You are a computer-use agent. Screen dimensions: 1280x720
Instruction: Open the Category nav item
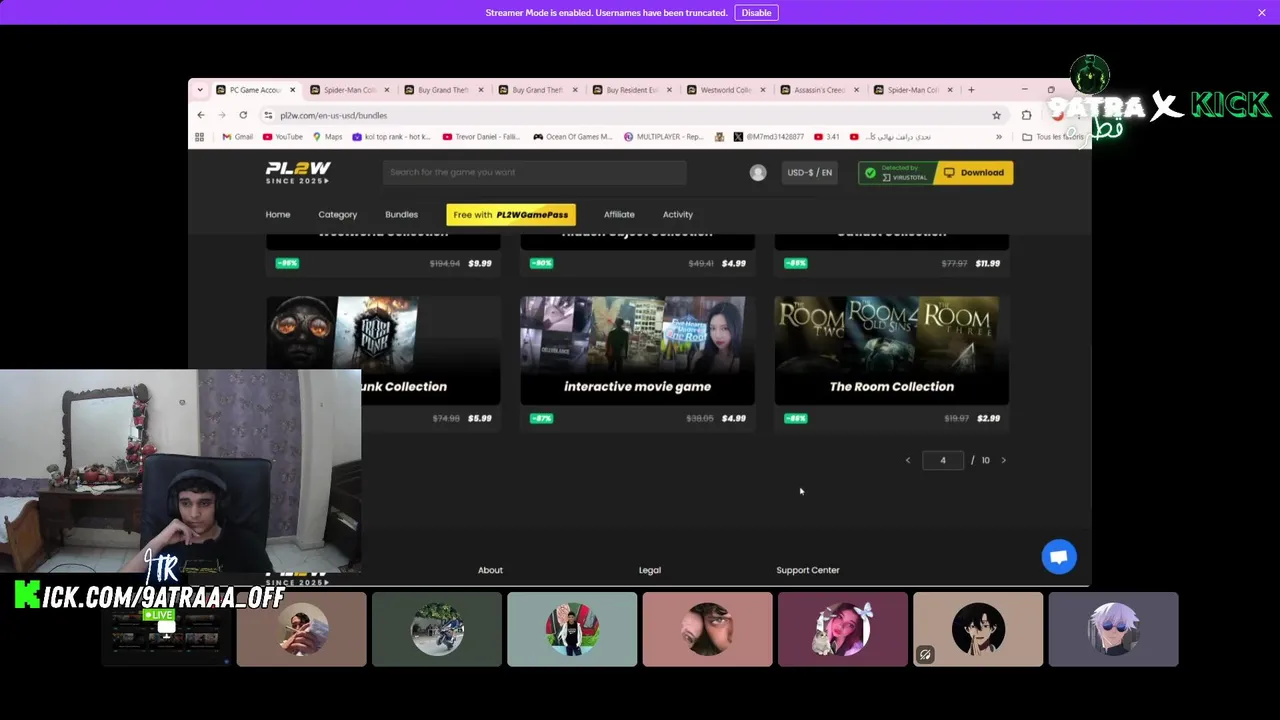coord(337,214)
